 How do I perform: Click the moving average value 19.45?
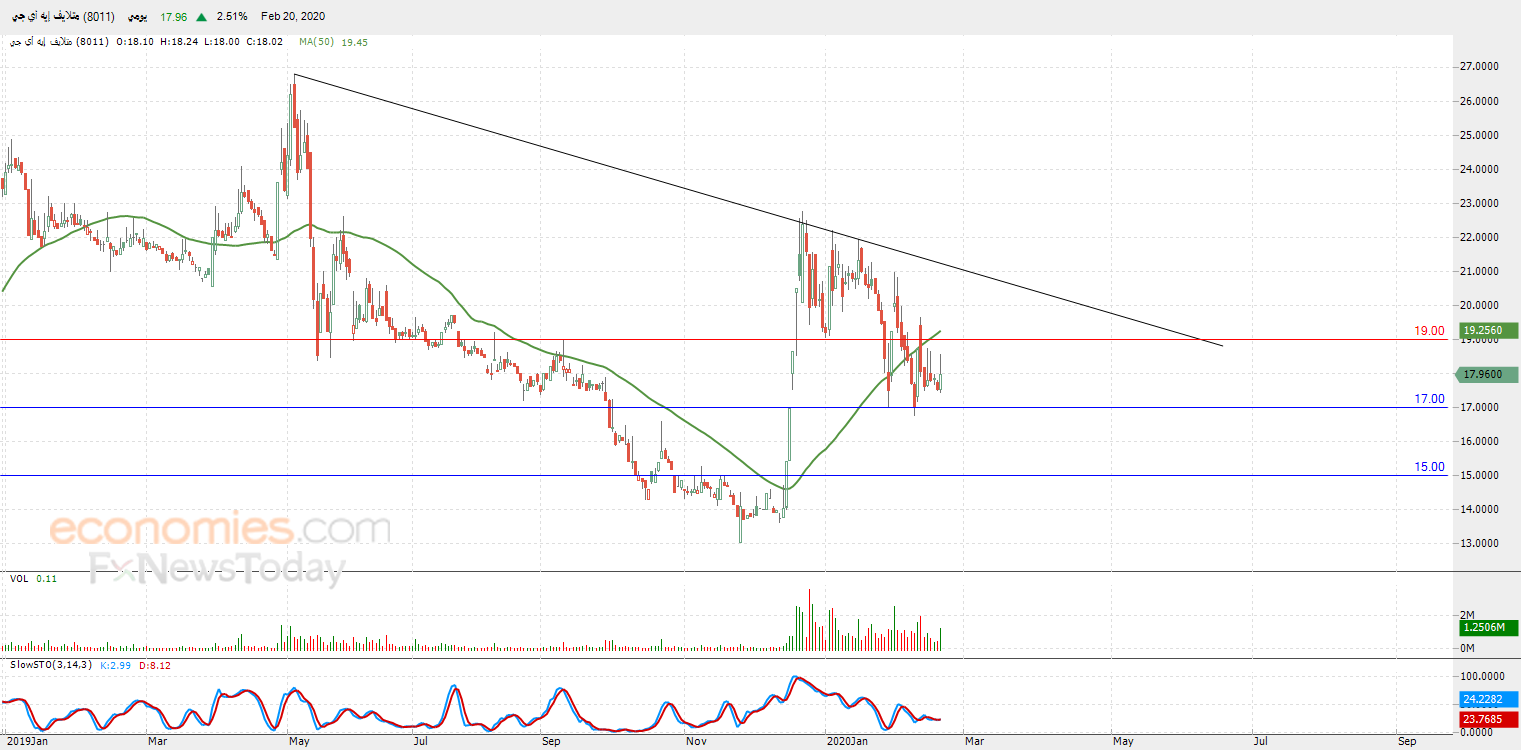(354, 43)
